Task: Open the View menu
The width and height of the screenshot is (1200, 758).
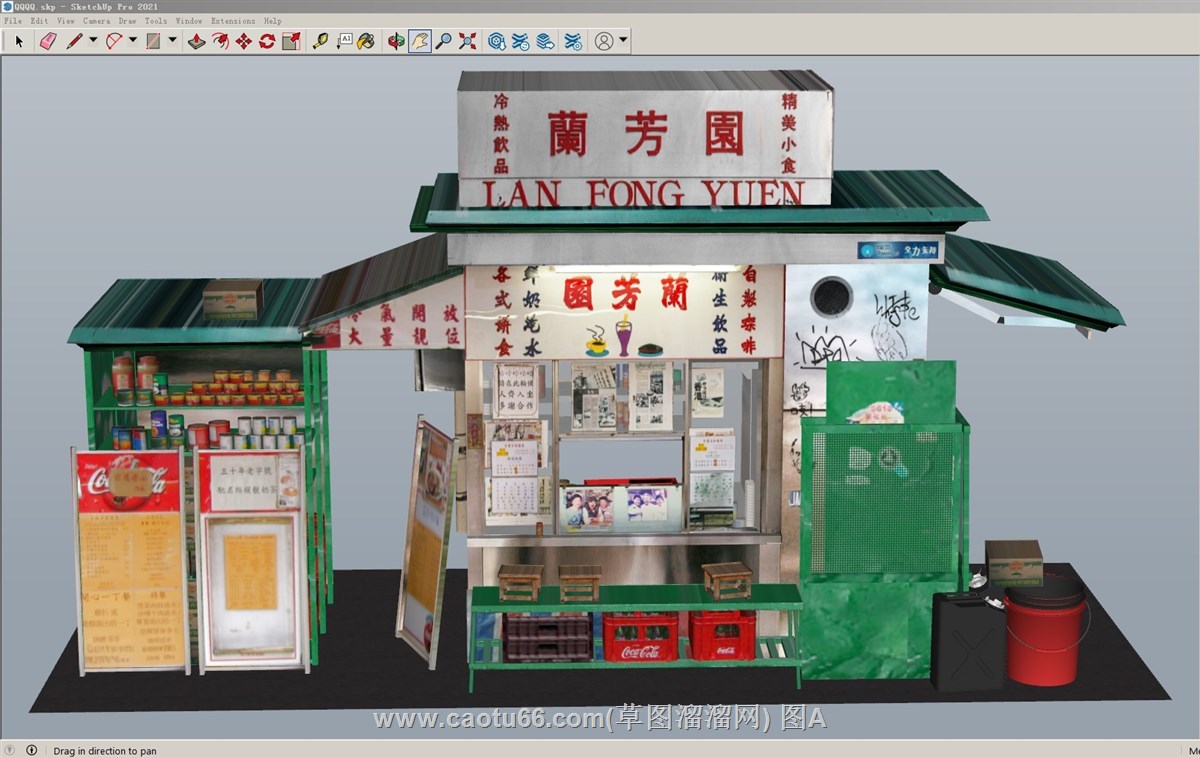Action: coord(66,20)
